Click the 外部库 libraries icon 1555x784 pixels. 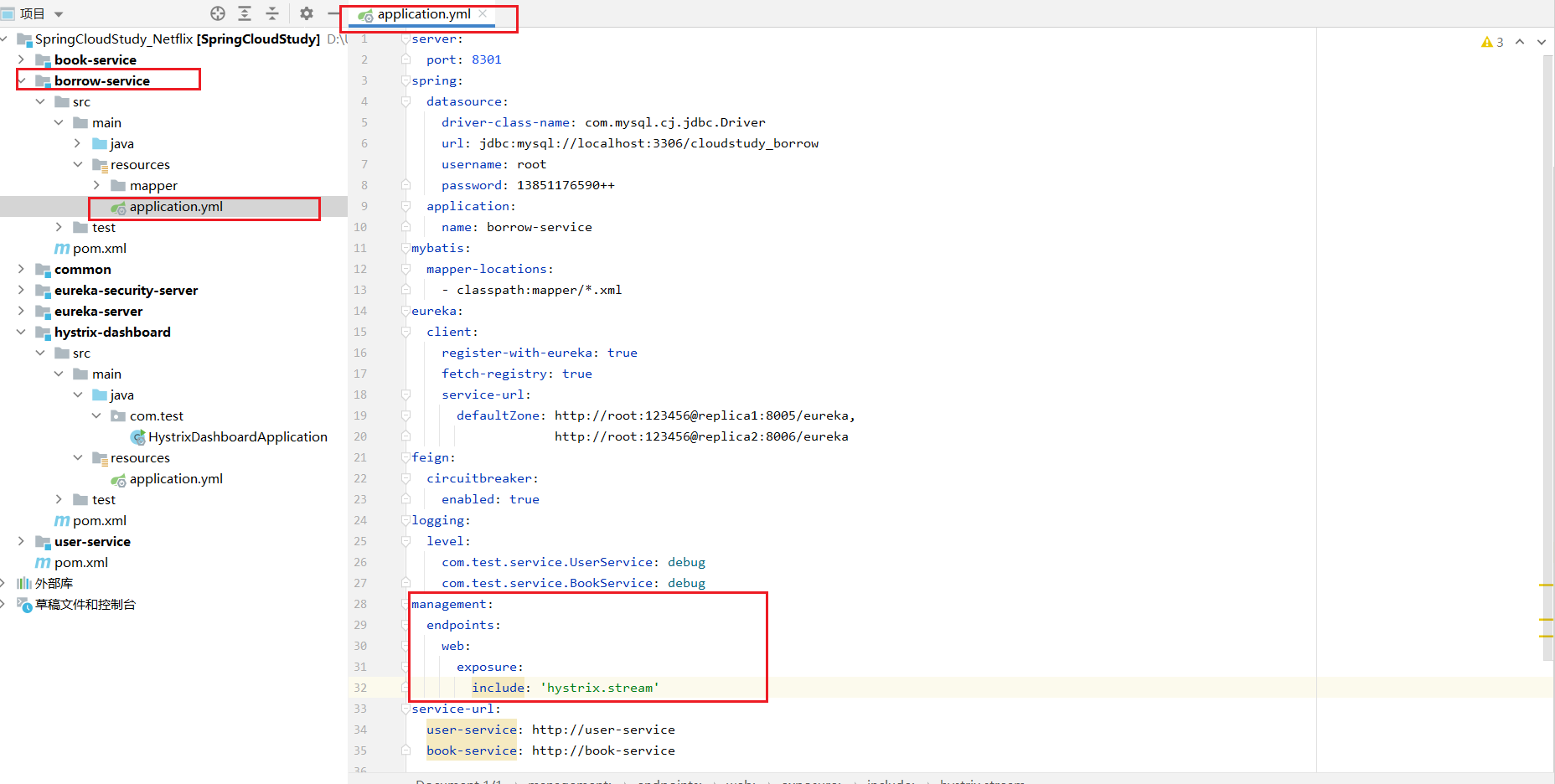24,583
